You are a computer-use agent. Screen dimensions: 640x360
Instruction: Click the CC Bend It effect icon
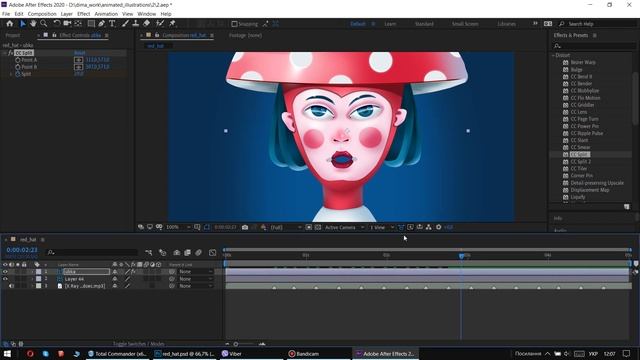click(565, 77)
